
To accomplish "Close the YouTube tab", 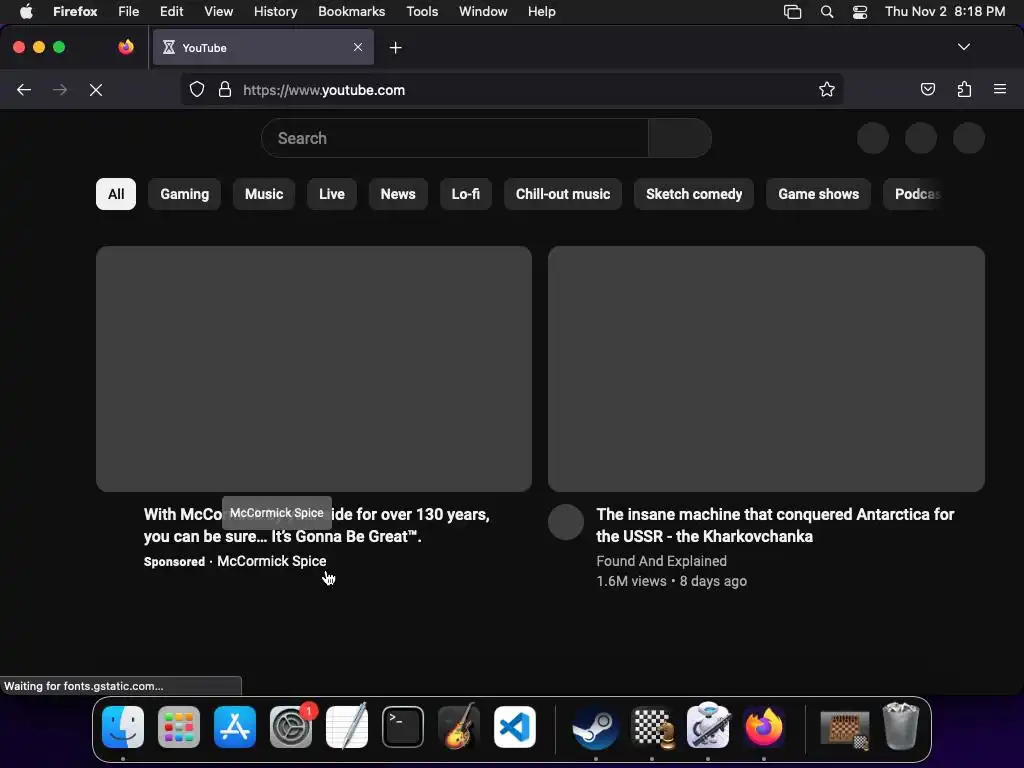I will pyautogui.click(x=358, y=47).
